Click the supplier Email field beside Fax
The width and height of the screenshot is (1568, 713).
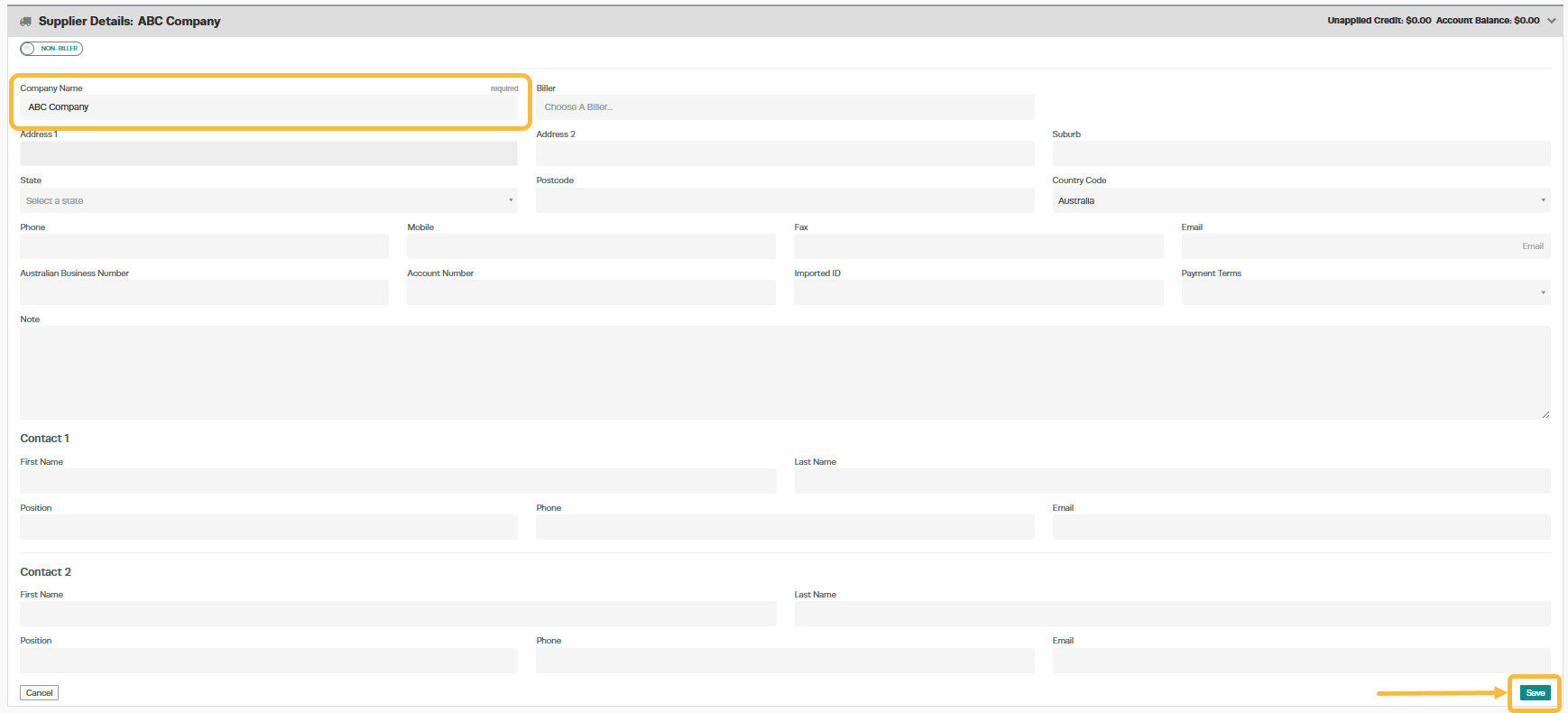pyautogui.click(x=1366, y=246)
